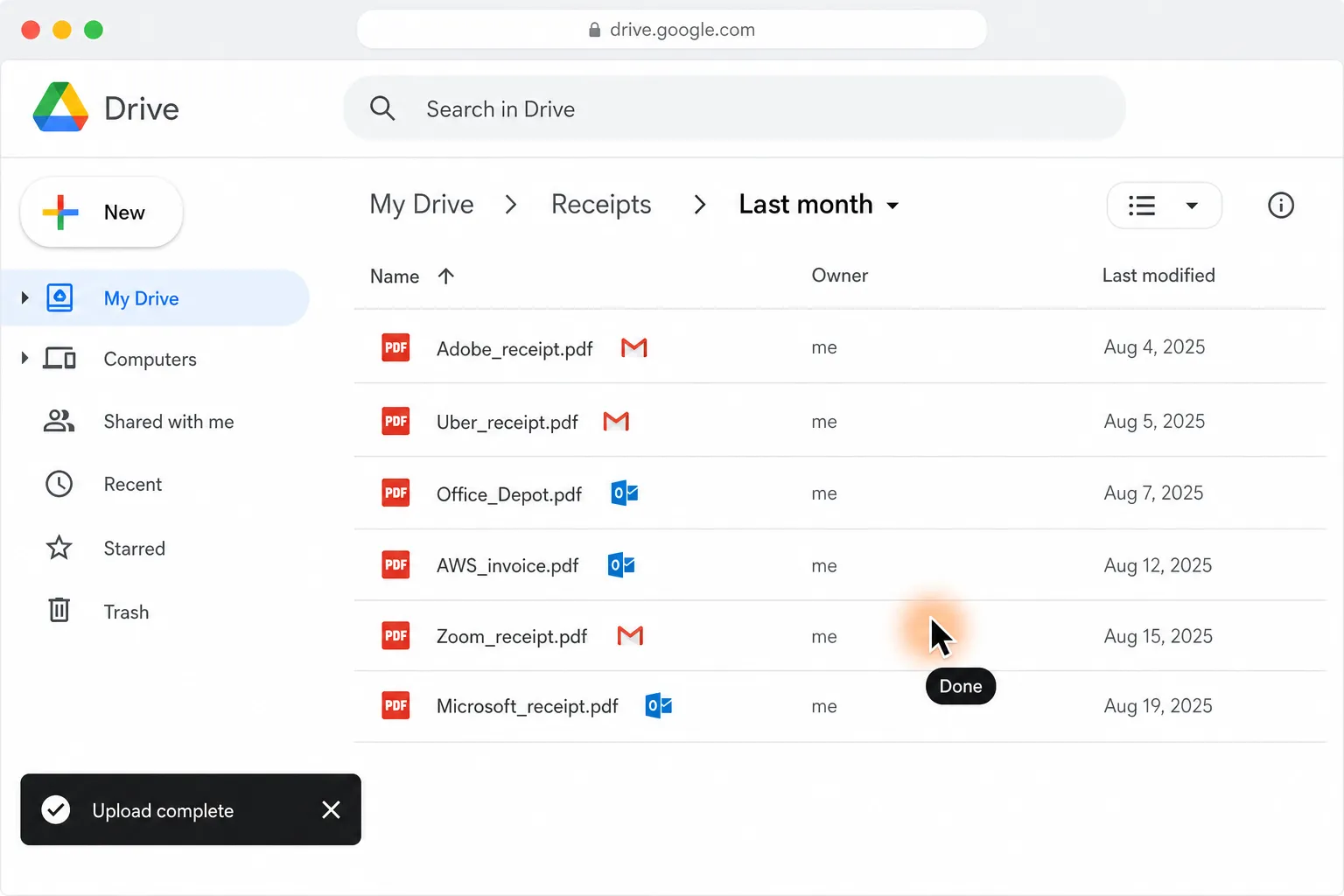
Task: Focus the Search in Drive field
Action: point(734,108)
